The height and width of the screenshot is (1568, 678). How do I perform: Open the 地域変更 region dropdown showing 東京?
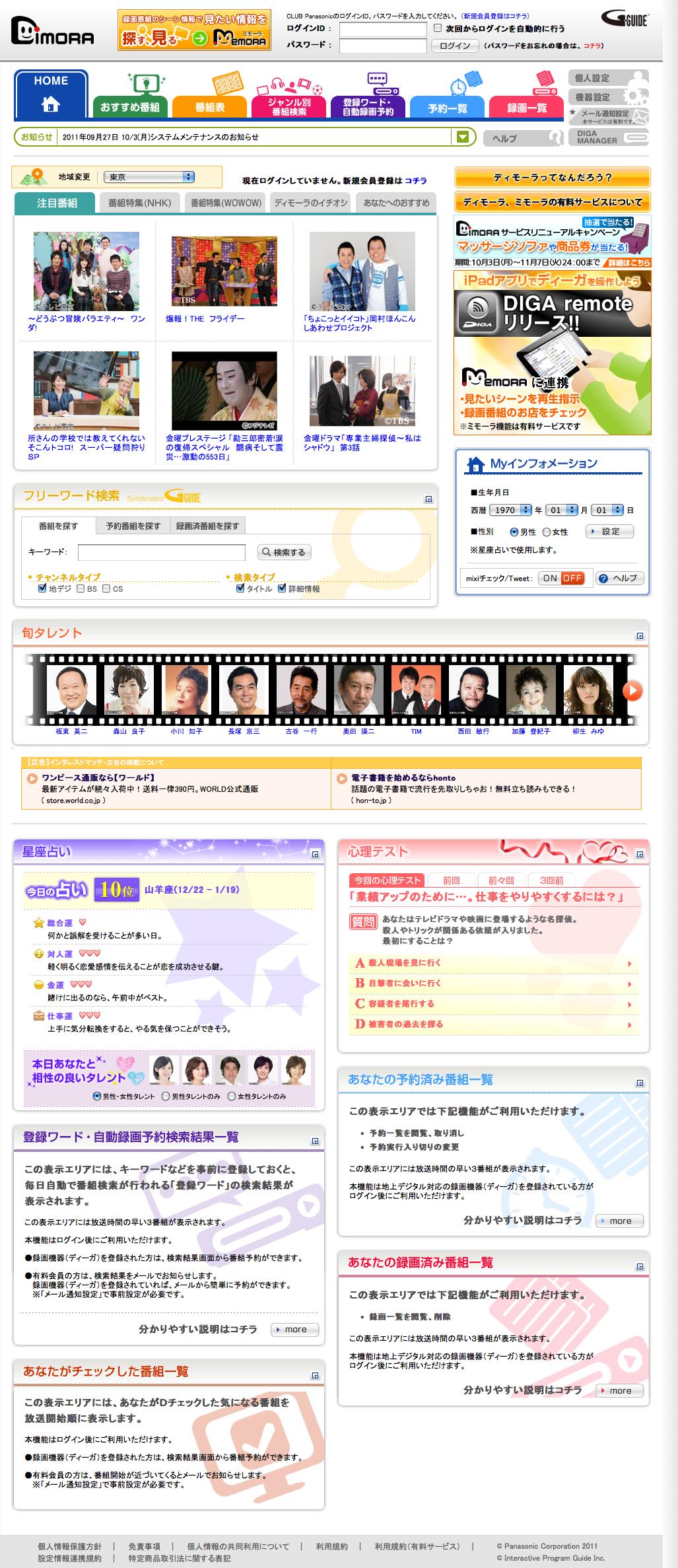point(149,177)
